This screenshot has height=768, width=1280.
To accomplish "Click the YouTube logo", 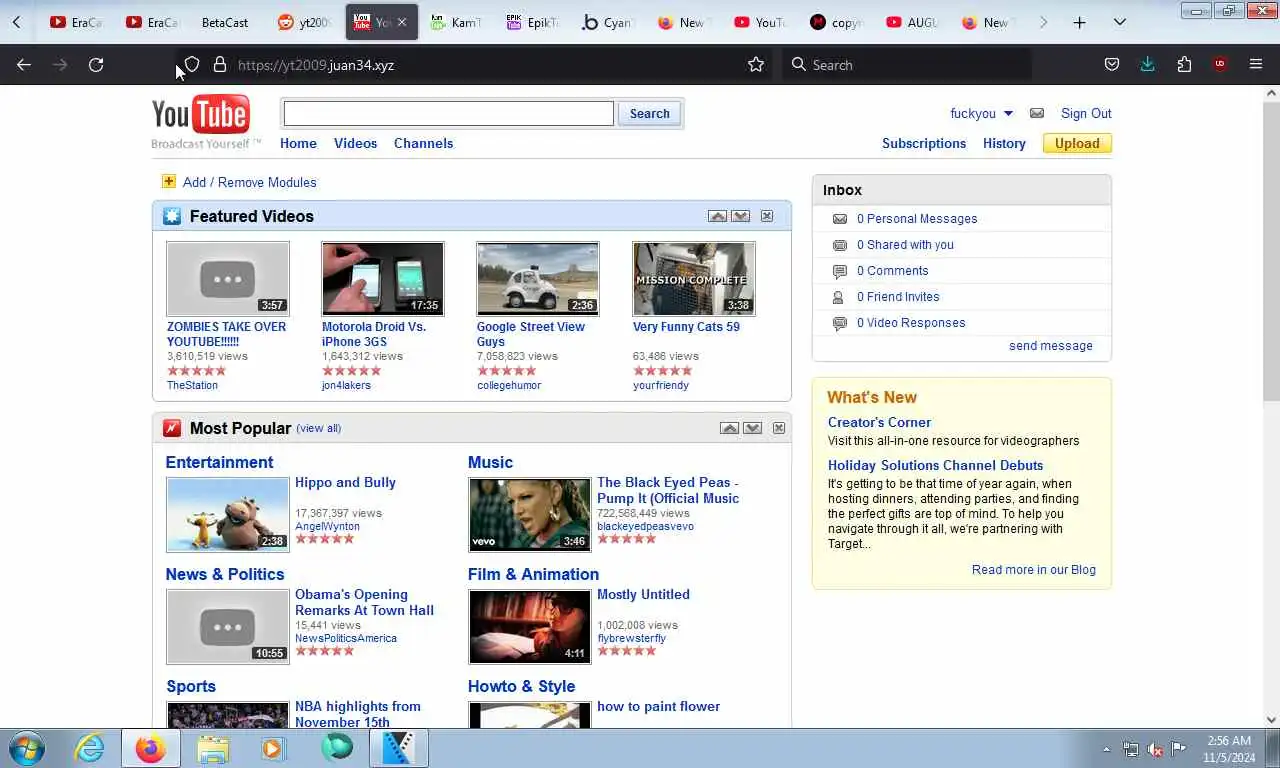I will click(200, 117).
